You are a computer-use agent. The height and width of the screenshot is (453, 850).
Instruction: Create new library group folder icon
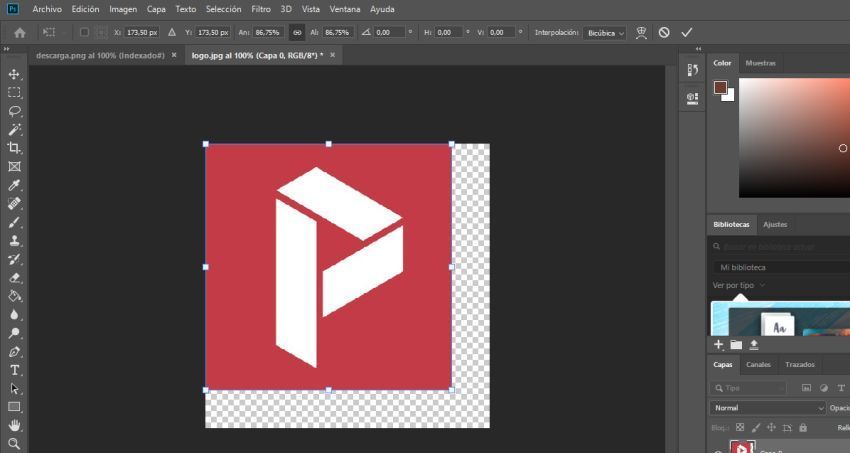pyautogui.click(x=736, y=345)
